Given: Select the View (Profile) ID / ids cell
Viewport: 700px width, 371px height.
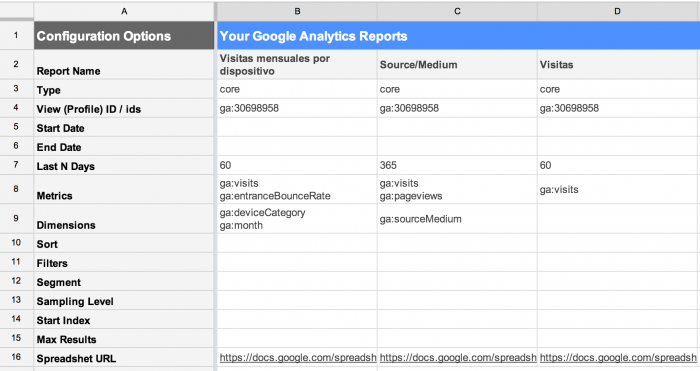Looking at the screenshot, I should point(124,108).
